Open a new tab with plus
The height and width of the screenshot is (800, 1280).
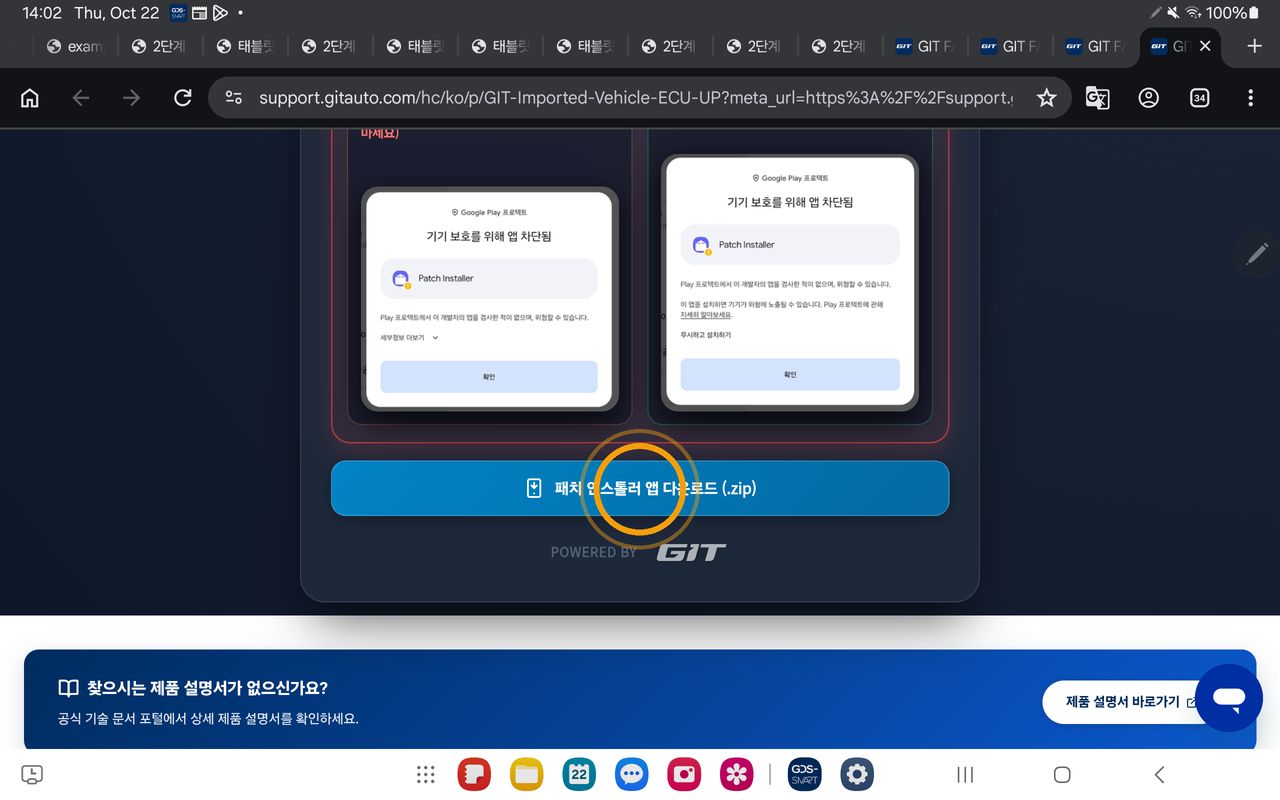coord(1255,46)
